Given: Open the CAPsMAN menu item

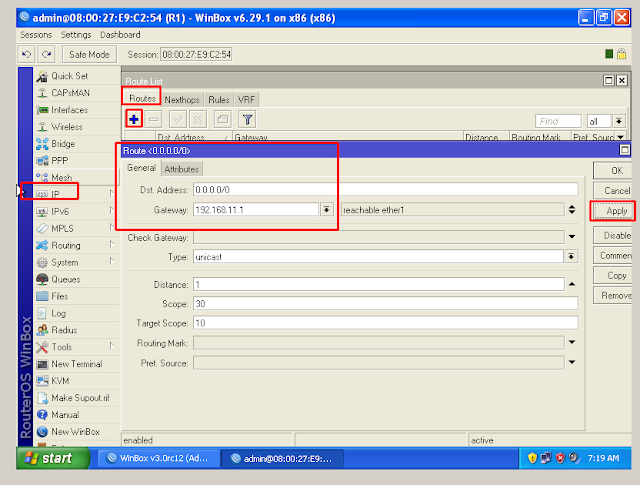Looking at the screenshot, I should click(70, 93).
